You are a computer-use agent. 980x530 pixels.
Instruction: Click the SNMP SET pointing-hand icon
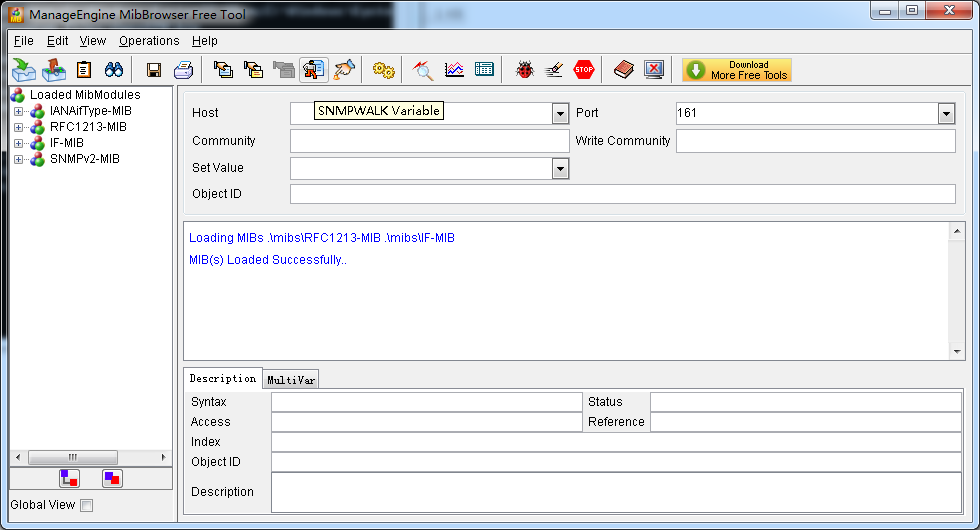(344, 69)
